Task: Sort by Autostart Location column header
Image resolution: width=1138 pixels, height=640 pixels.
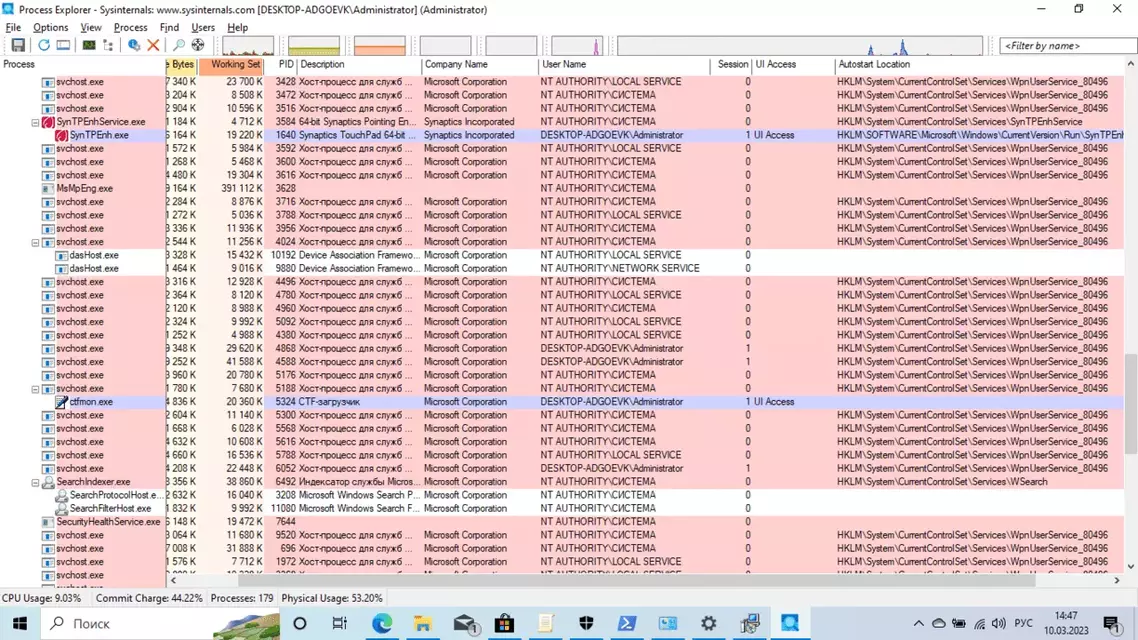Action: [x=979, y=65]
